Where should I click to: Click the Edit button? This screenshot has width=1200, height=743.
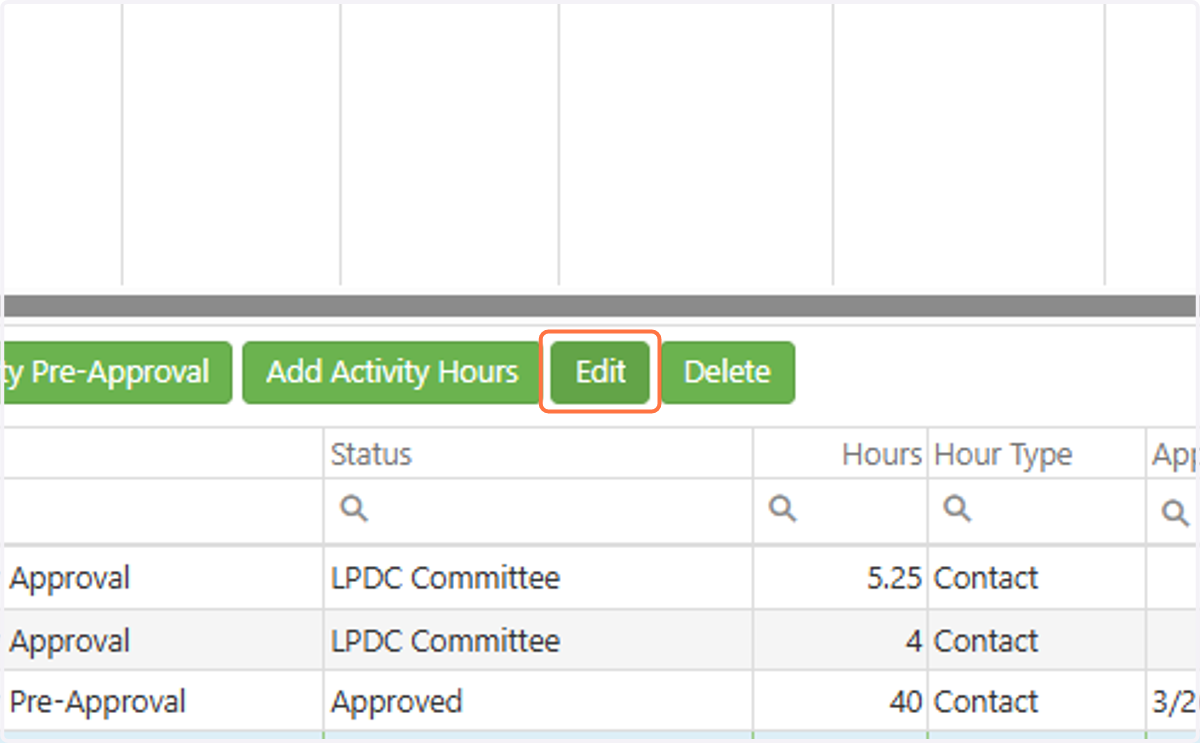click(600, 372)
